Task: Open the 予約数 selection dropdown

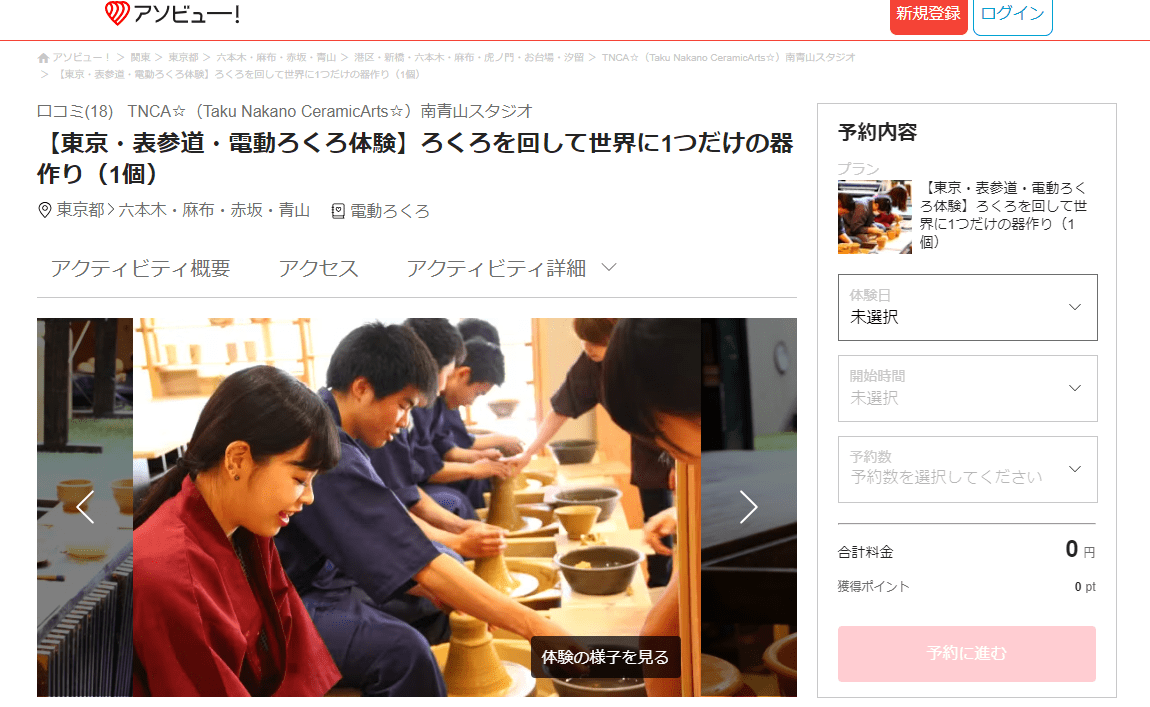Action: (x=967, y=469)
